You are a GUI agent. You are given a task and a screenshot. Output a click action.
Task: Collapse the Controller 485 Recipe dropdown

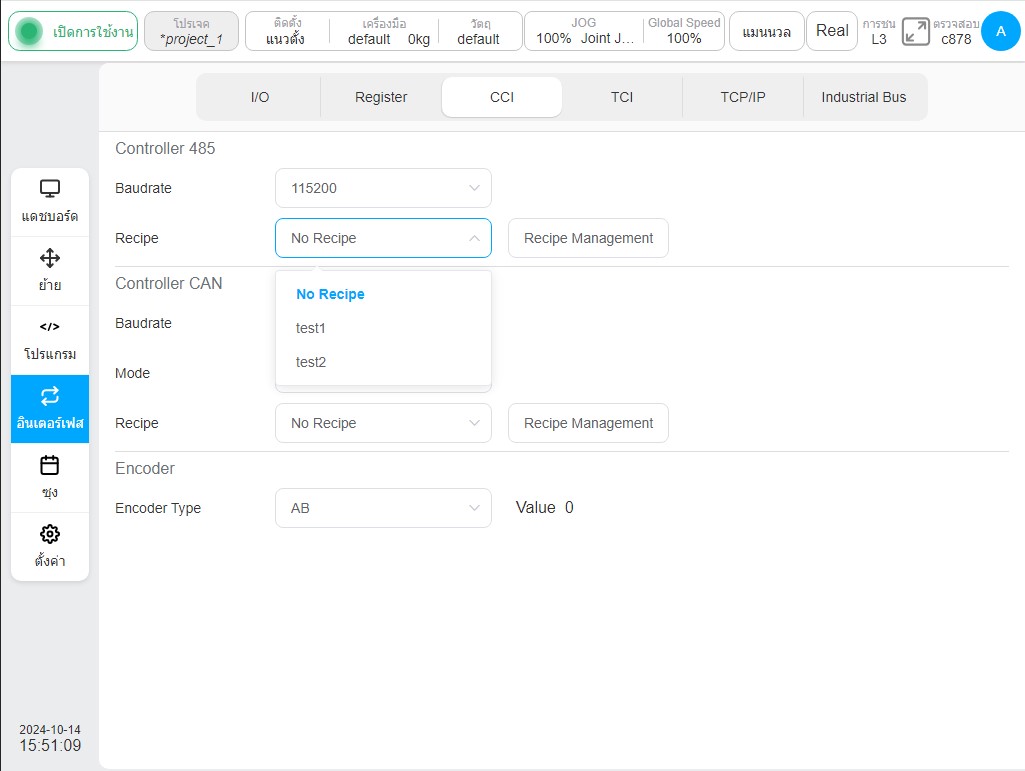(383, 238)
